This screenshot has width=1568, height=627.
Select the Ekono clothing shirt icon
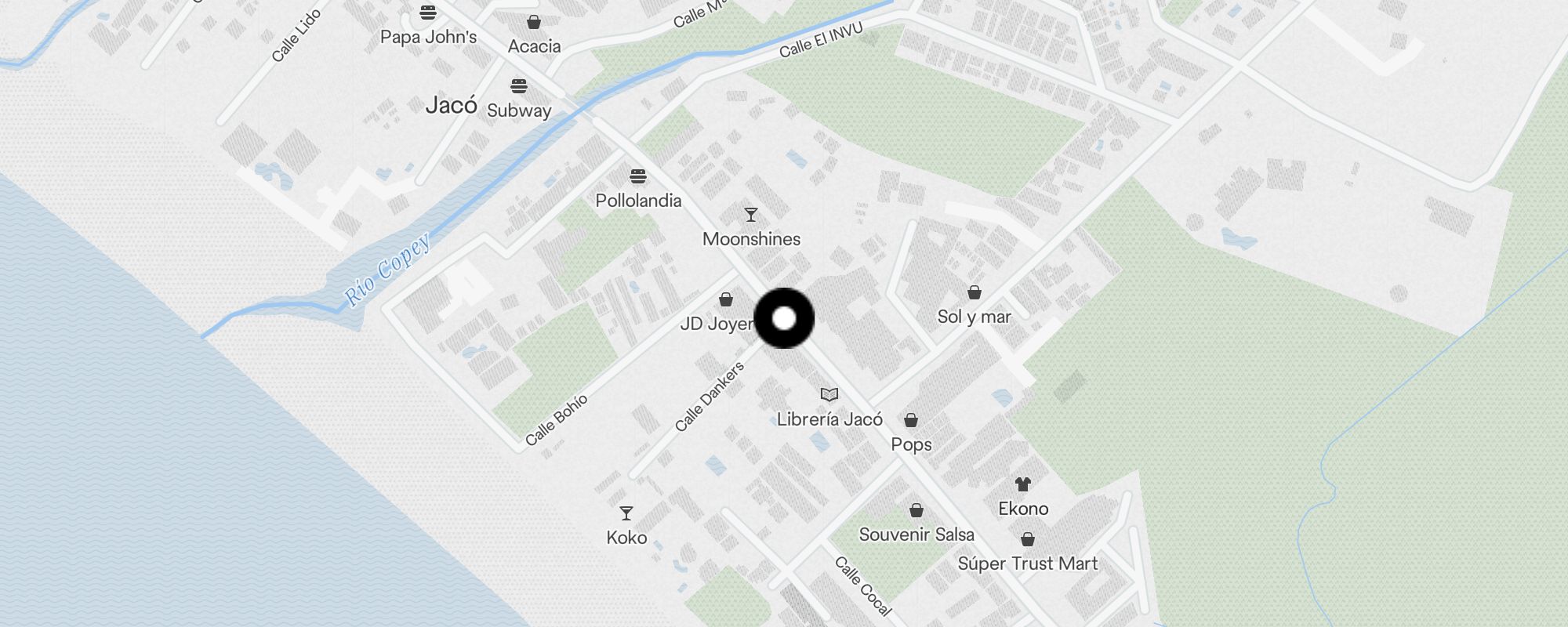click(x=1023, y=484)
